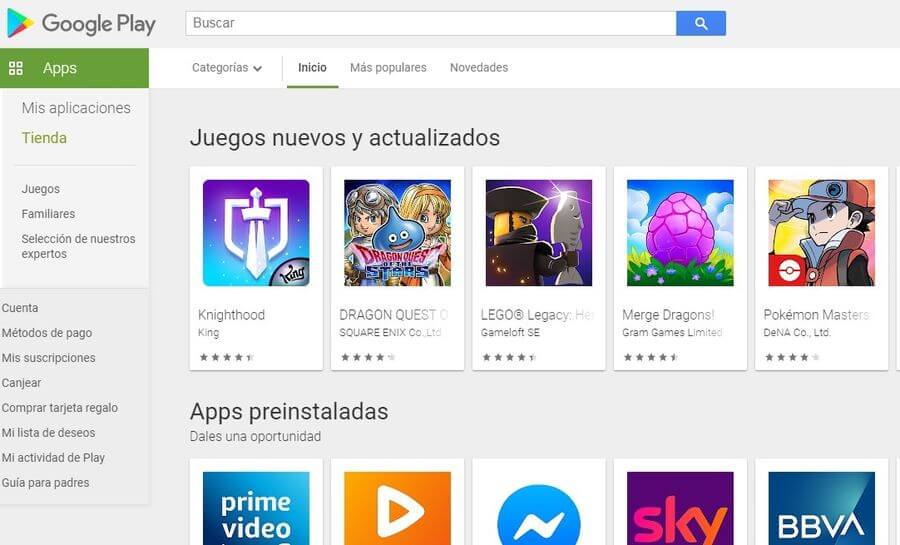Viewport: 900px width, 545px height.
Task: Open the Prime Video app icon
Action: point(256,508)
